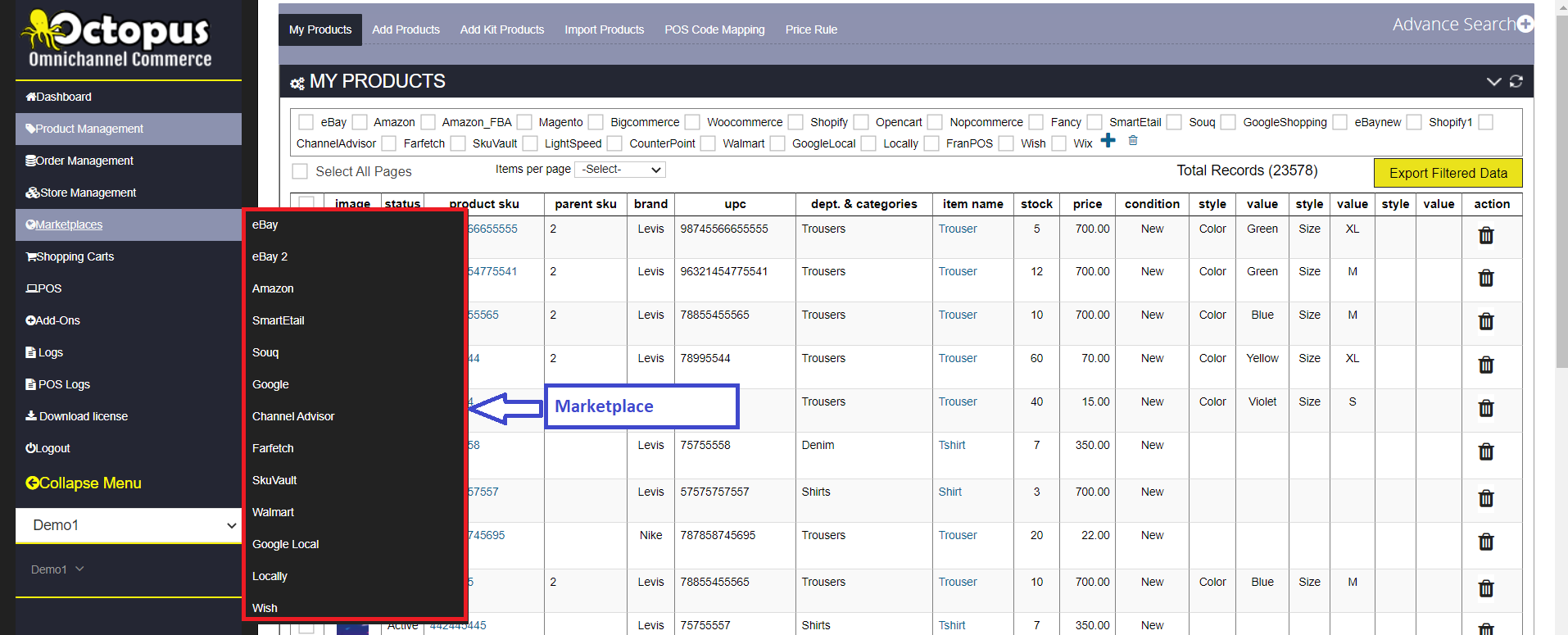The image size is (1568, 635).
Task: Click the small red trash icon after Wix
Action: pyautogui.click(x=1133, y=141)
